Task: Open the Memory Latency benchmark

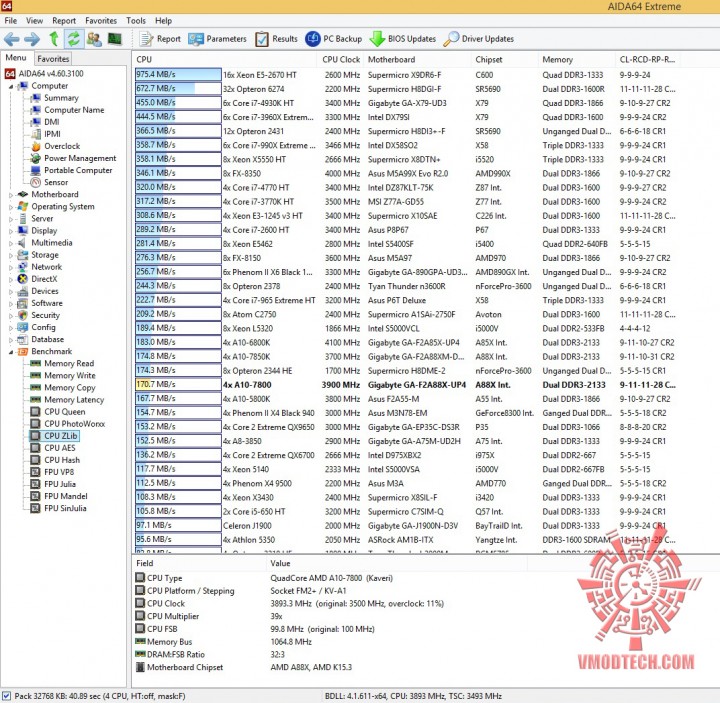Action: point(74,399)
